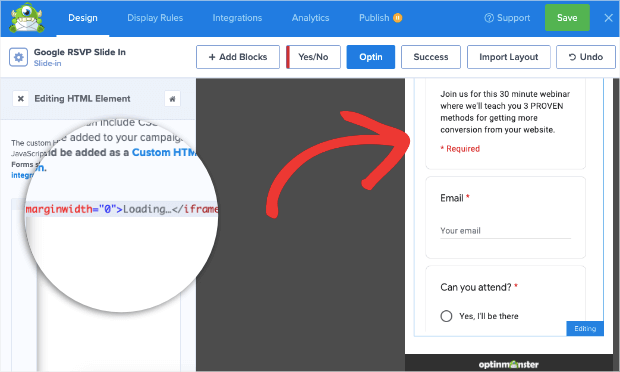
Task: Click the paused status icon beside Publish
Action: 397,18
